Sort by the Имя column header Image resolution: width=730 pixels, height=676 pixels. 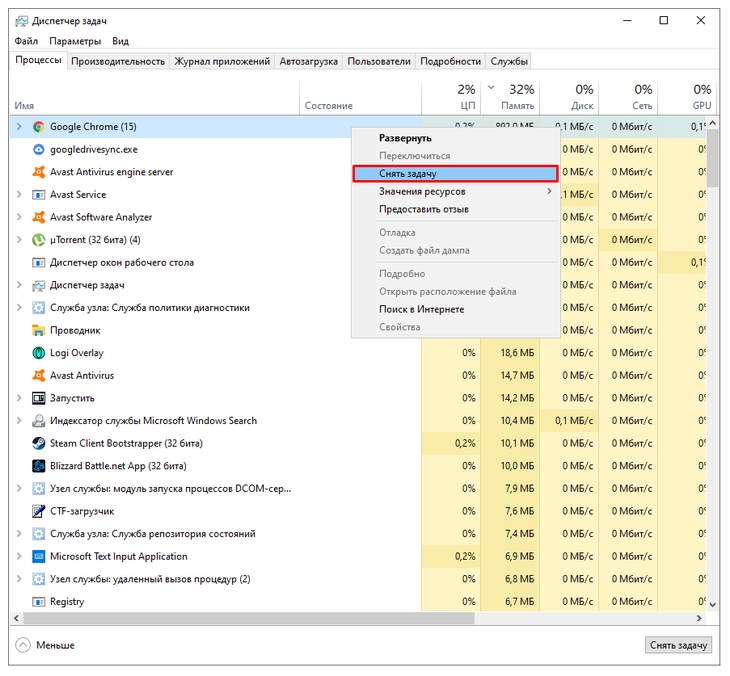point(155,97)
